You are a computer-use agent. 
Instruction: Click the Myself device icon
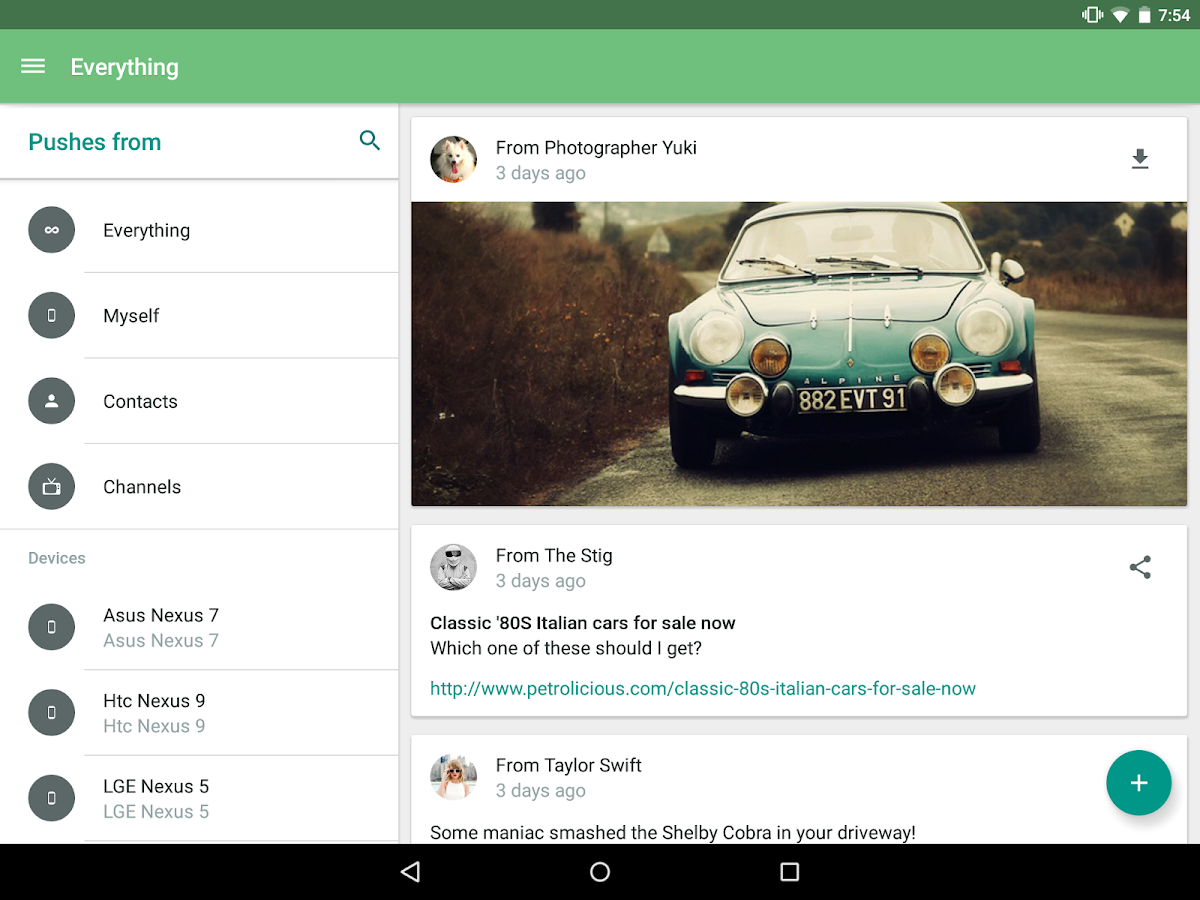pyautogui.click(x=51, y=315)
